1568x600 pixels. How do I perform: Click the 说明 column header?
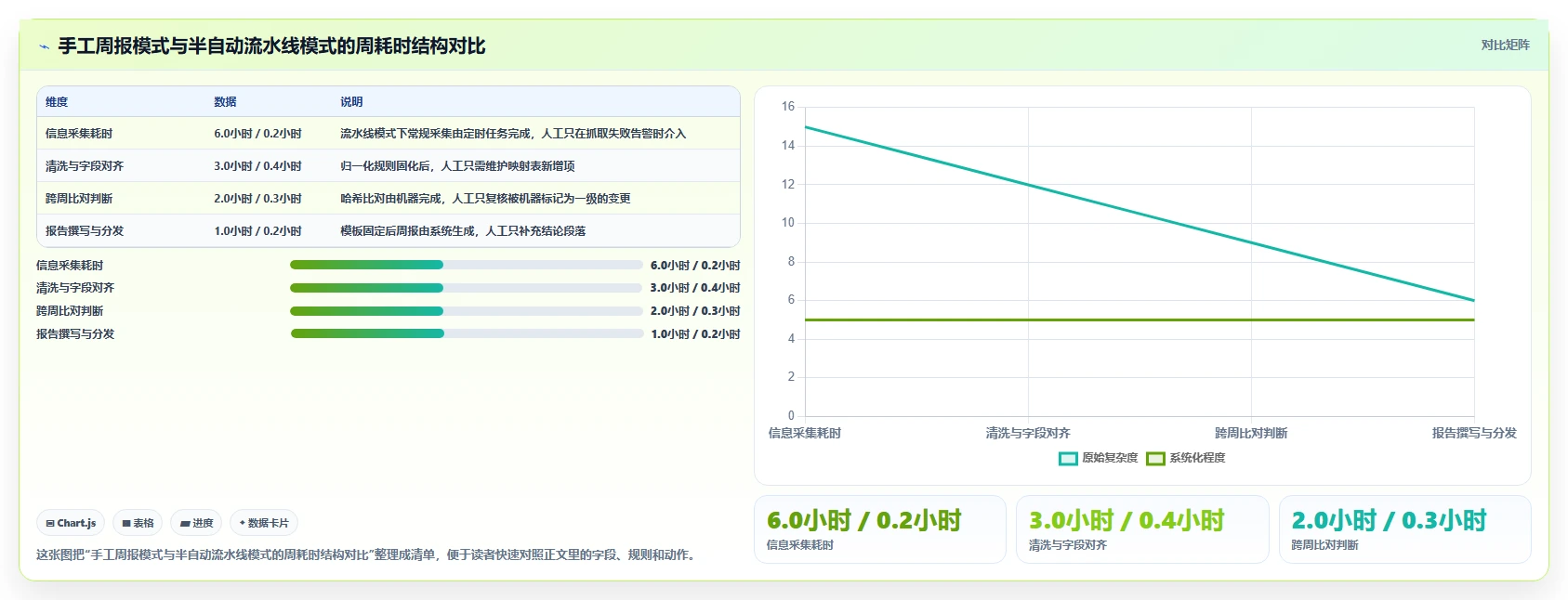coord(351,102)
